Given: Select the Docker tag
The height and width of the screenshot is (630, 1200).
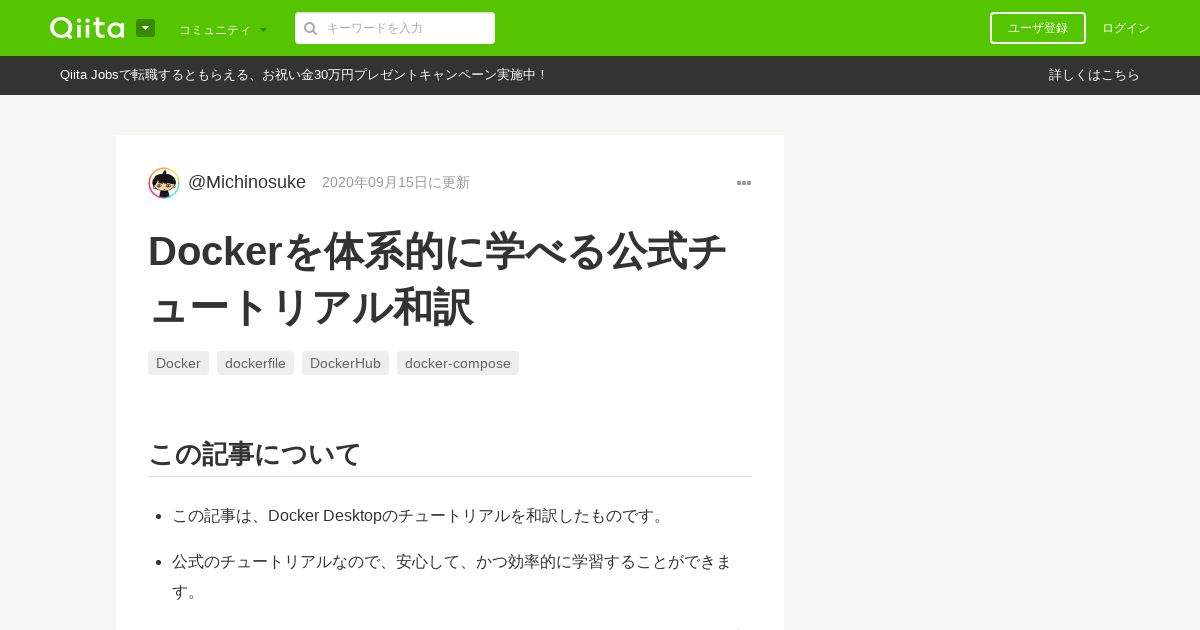Looking at the screenshot, I should pos(178,363).
